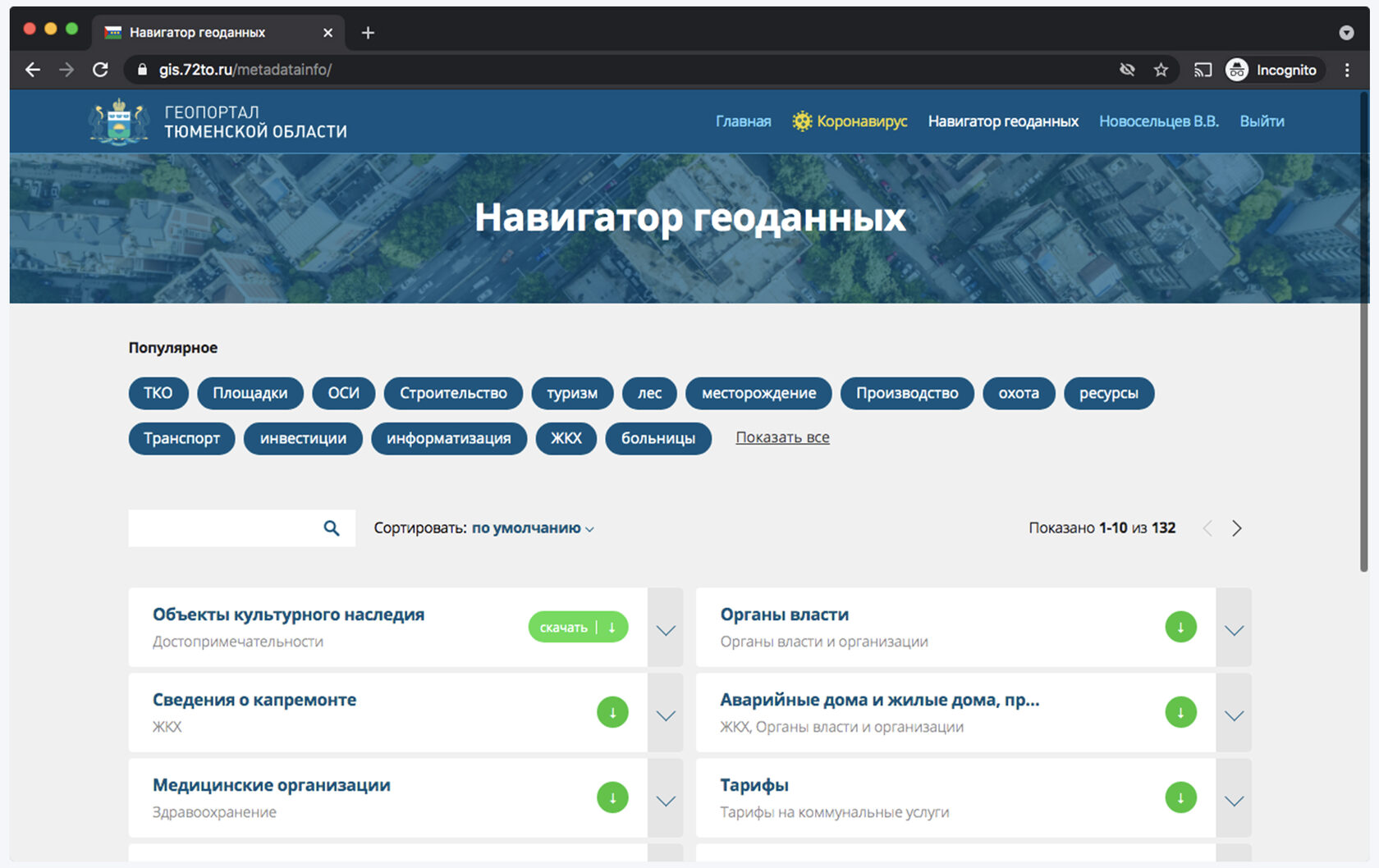Download the Органы власти dataset
Image resolution: width=1379 pixels, height=868 pixels.
coord(1180,628)
